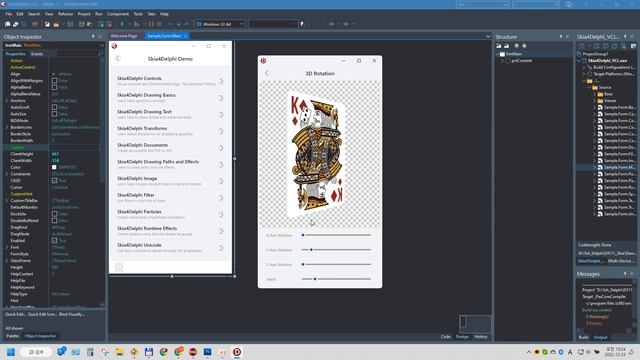Toggle the AlphaBlend checkbox

(x=54, y=87)
